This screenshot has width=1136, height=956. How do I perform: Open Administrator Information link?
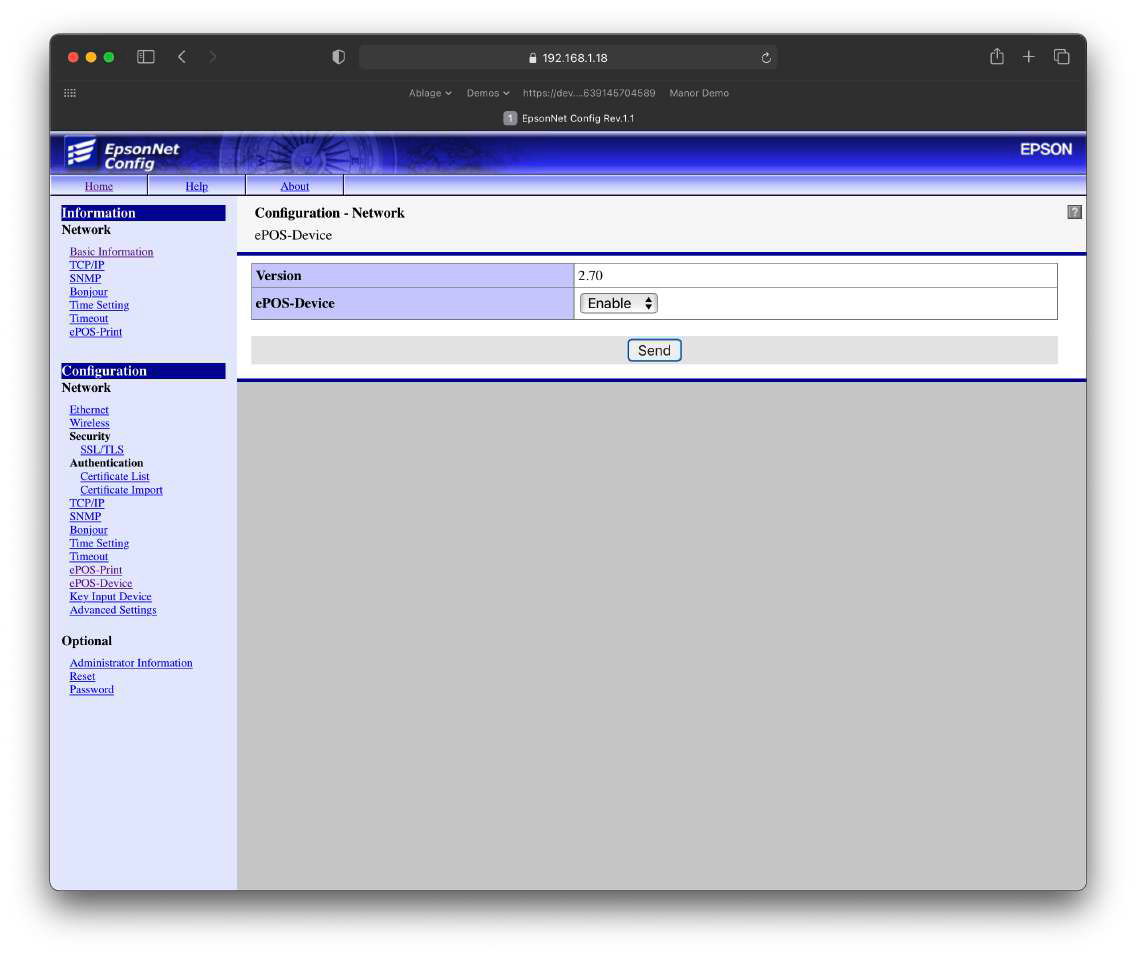pyautogui.click(x=131, y=663)
